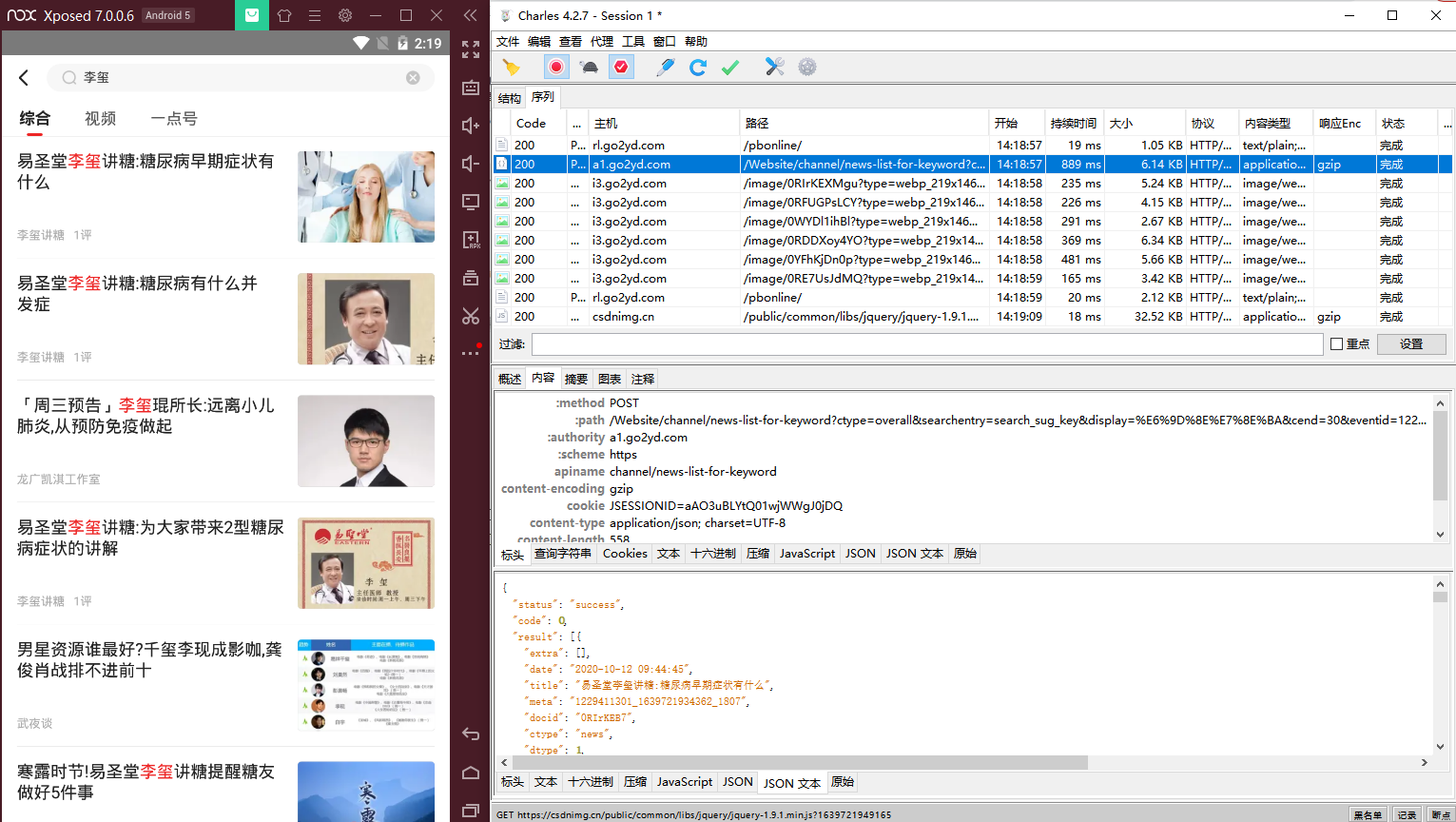This screenshot has height=822, width=1456.
Task: Open Nox more options three-dots icon
Action: pyautogui.click(x=471, y=353)
